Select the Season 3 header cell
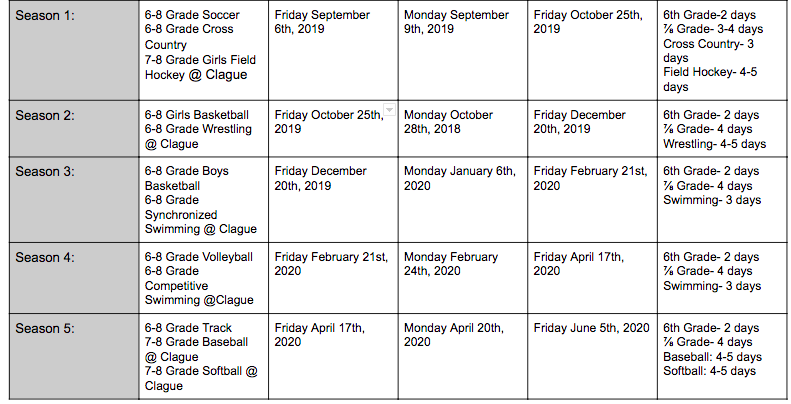This screenshot has width=791, height=404. (x=74, y=200)
